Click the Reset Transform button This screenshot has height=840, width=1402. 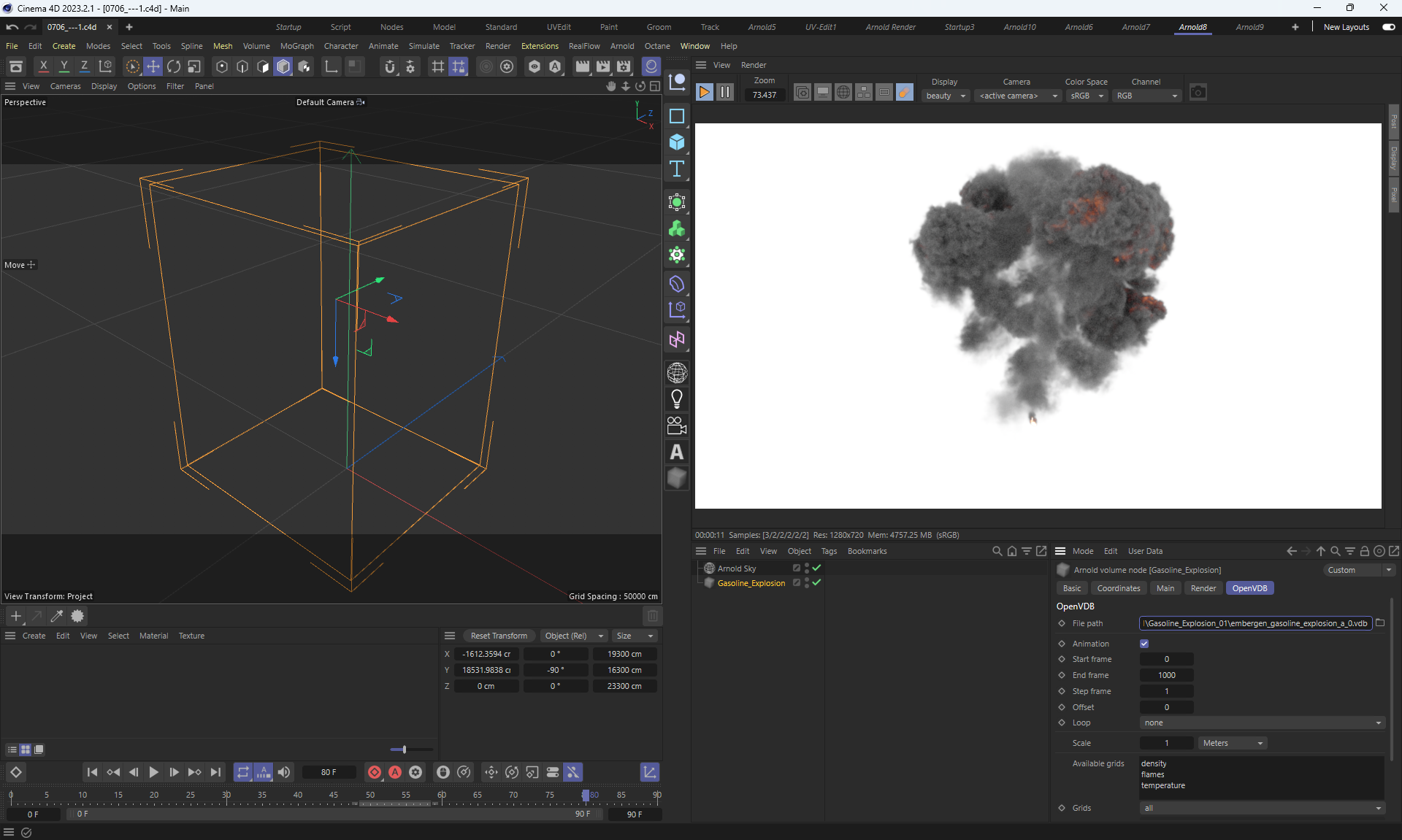[499, 636]
